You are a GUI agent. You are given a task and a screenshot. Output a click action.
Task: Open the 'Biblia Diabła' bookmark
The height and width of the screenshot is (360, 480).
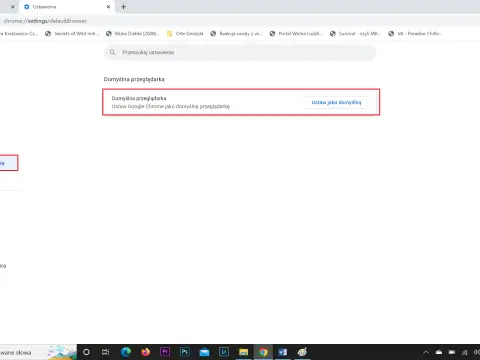133,34
